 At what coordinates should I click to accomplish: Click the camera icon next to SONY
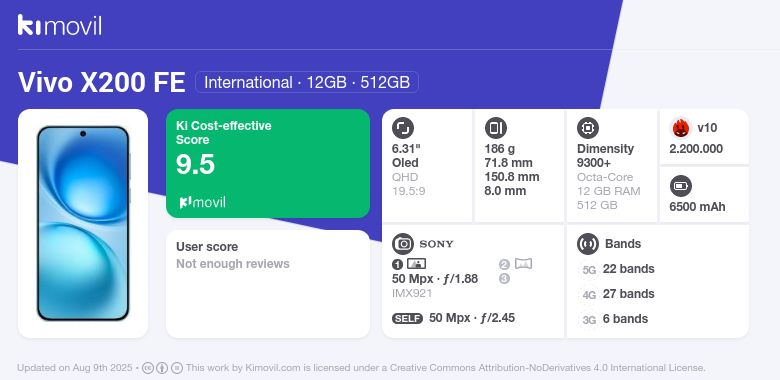(x=403, y=244)
